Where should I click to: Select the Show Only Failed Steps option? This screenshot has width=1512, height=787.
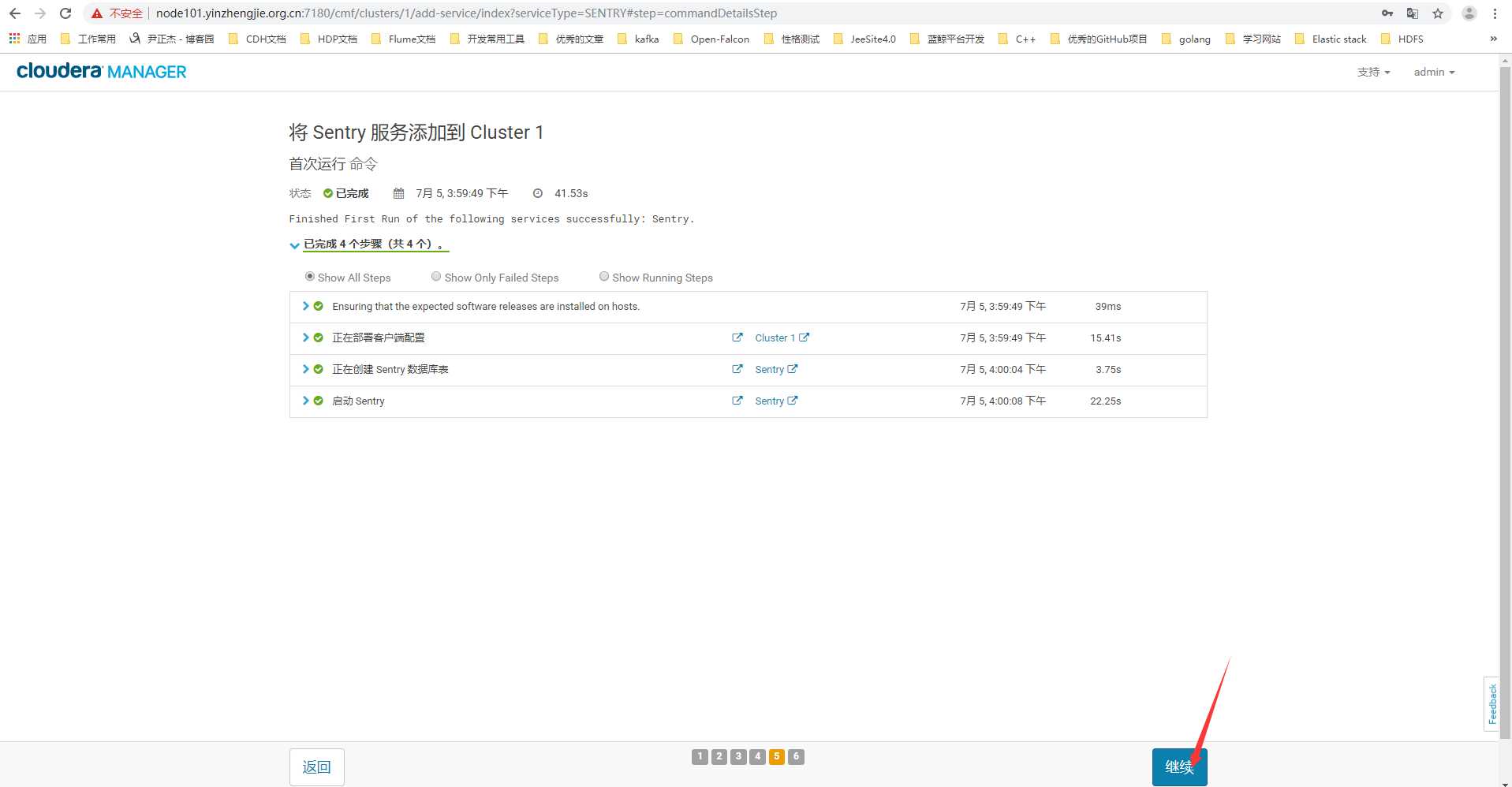[x=436, y=277]
